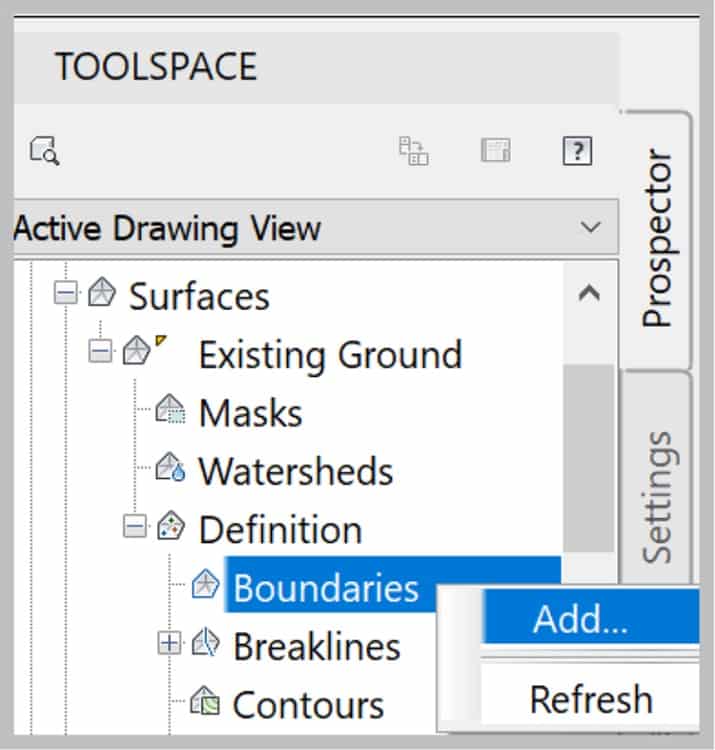Click the tree hierarchy view toolbar icon
Viewport: 715px width, 750px height.
[x=414, y=151]
